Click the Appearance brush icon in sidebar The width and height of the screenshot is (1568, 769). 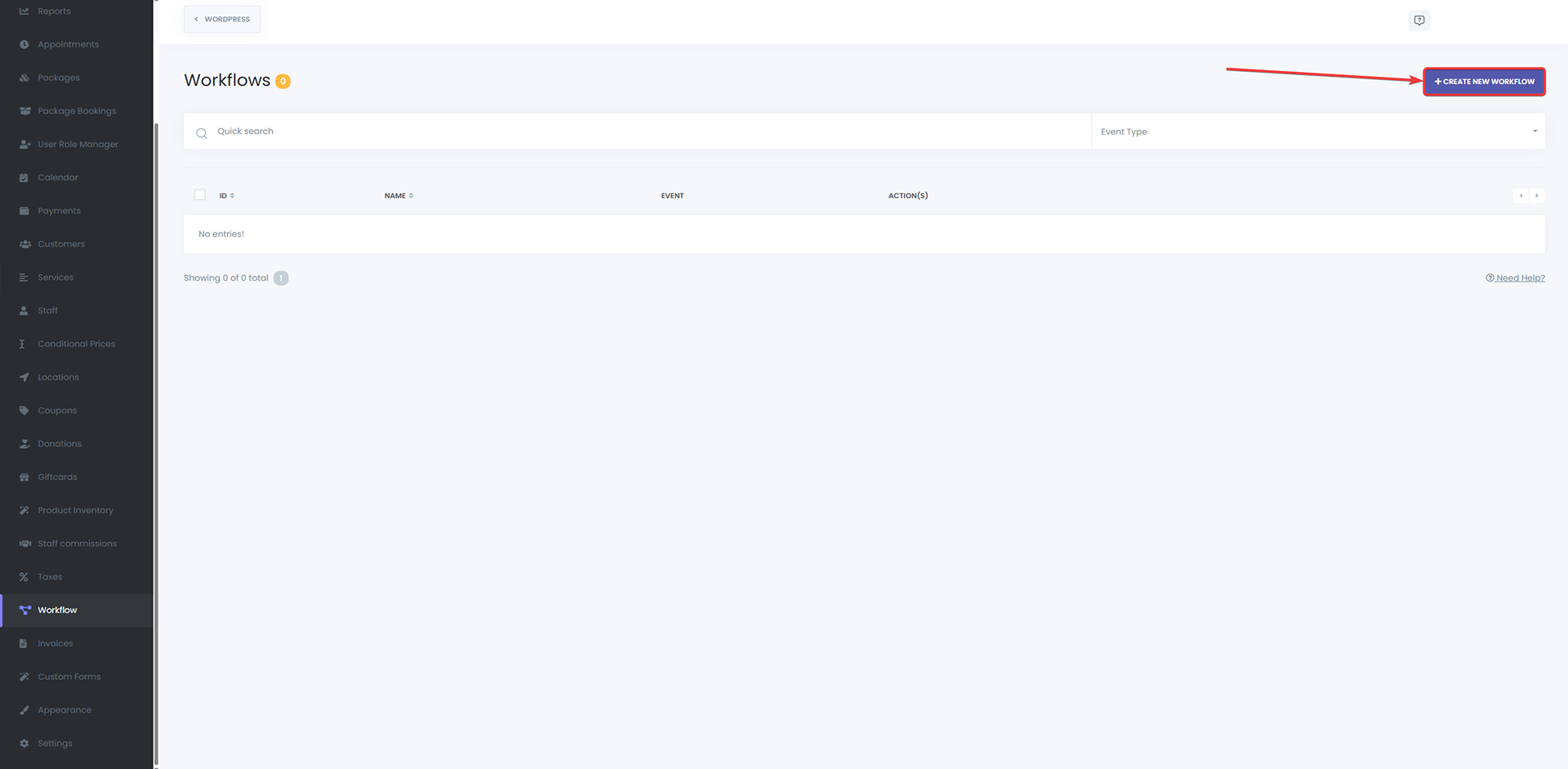(x=24, y=710)
